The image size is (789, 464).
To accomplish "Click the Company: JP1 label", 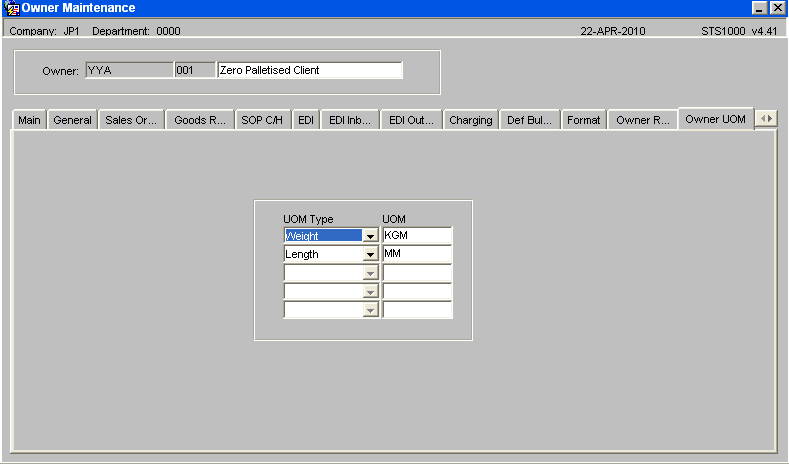I will [x=45, y=31].
